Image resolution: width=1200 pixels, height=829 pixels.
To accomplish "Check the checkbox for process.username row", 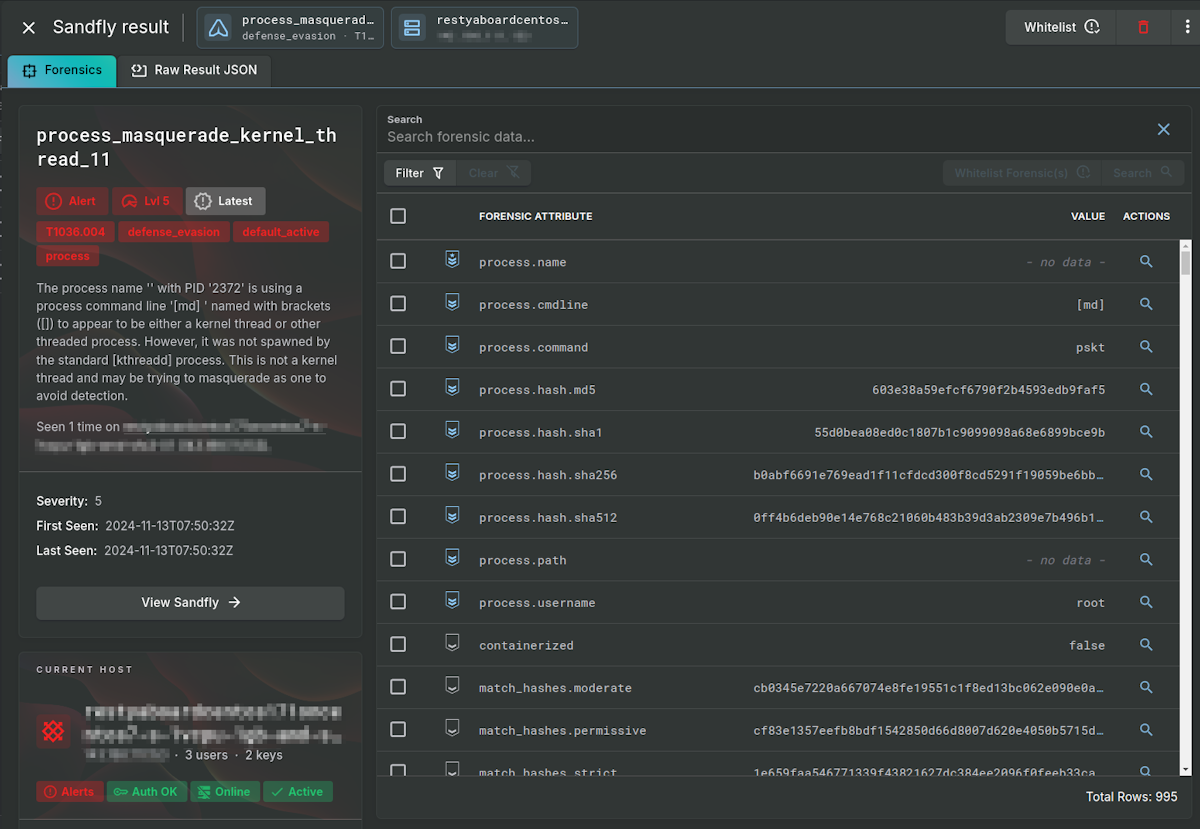I will pyautogui.click(x=397, y=601).
